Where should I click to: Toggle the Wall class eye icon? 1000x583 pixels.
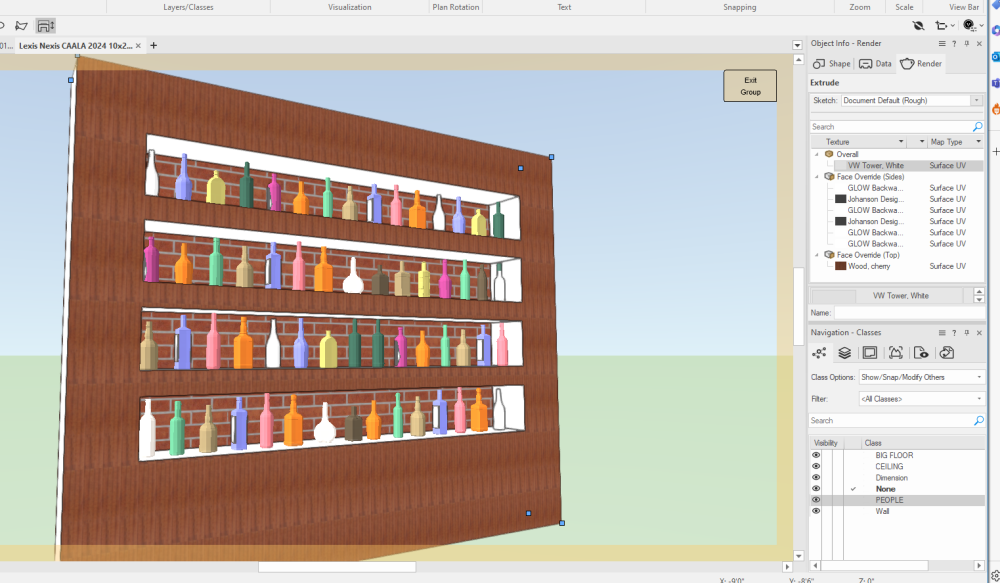coord(815,511)
